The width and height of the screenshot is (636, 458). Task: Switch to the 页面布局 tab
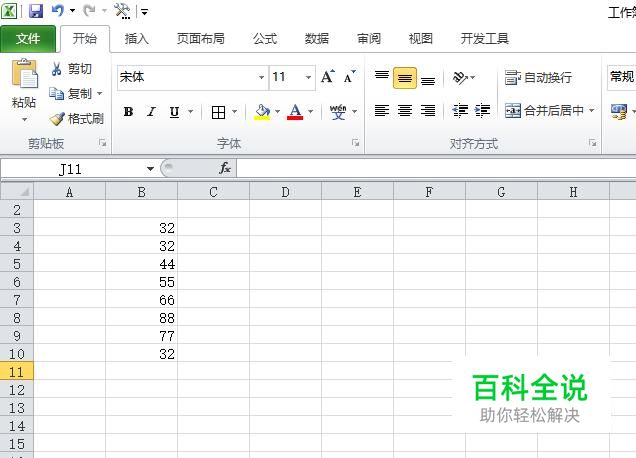[x=201, y=39]
